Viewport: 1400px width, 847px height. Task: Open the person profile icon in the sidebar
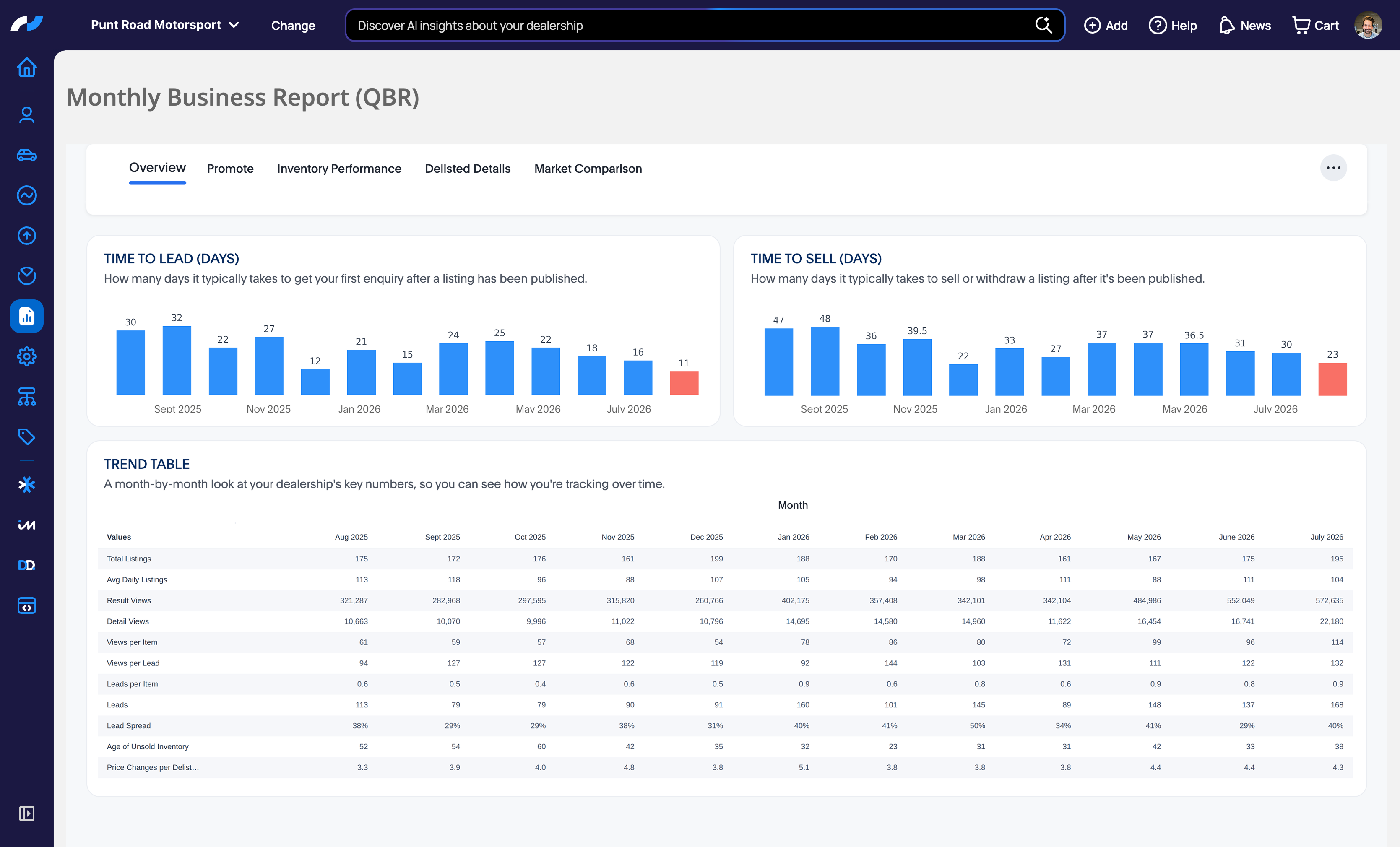[x=27, y=115]
